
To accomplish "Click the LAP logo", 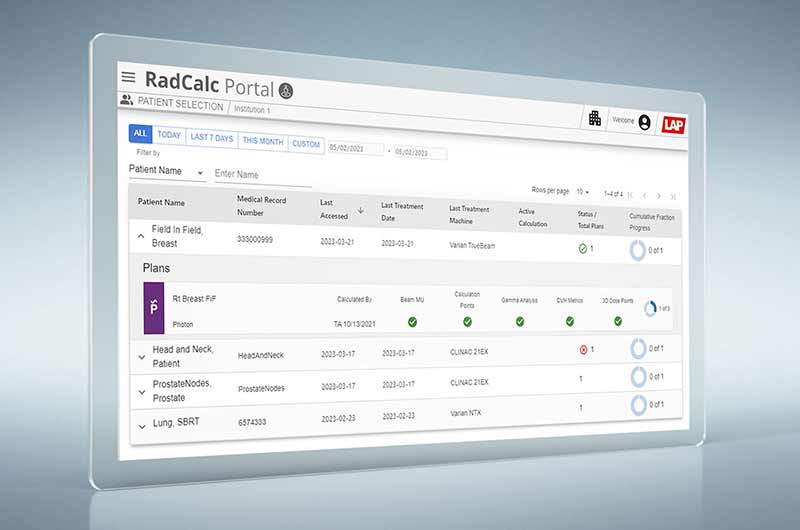I will 673,125.
